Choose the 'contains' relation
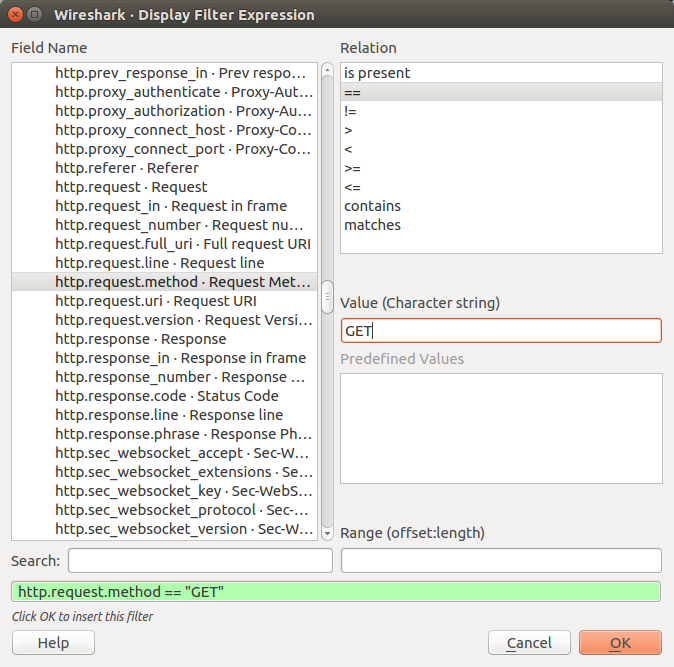Viewport: 674px width, 667px height. 501,206
